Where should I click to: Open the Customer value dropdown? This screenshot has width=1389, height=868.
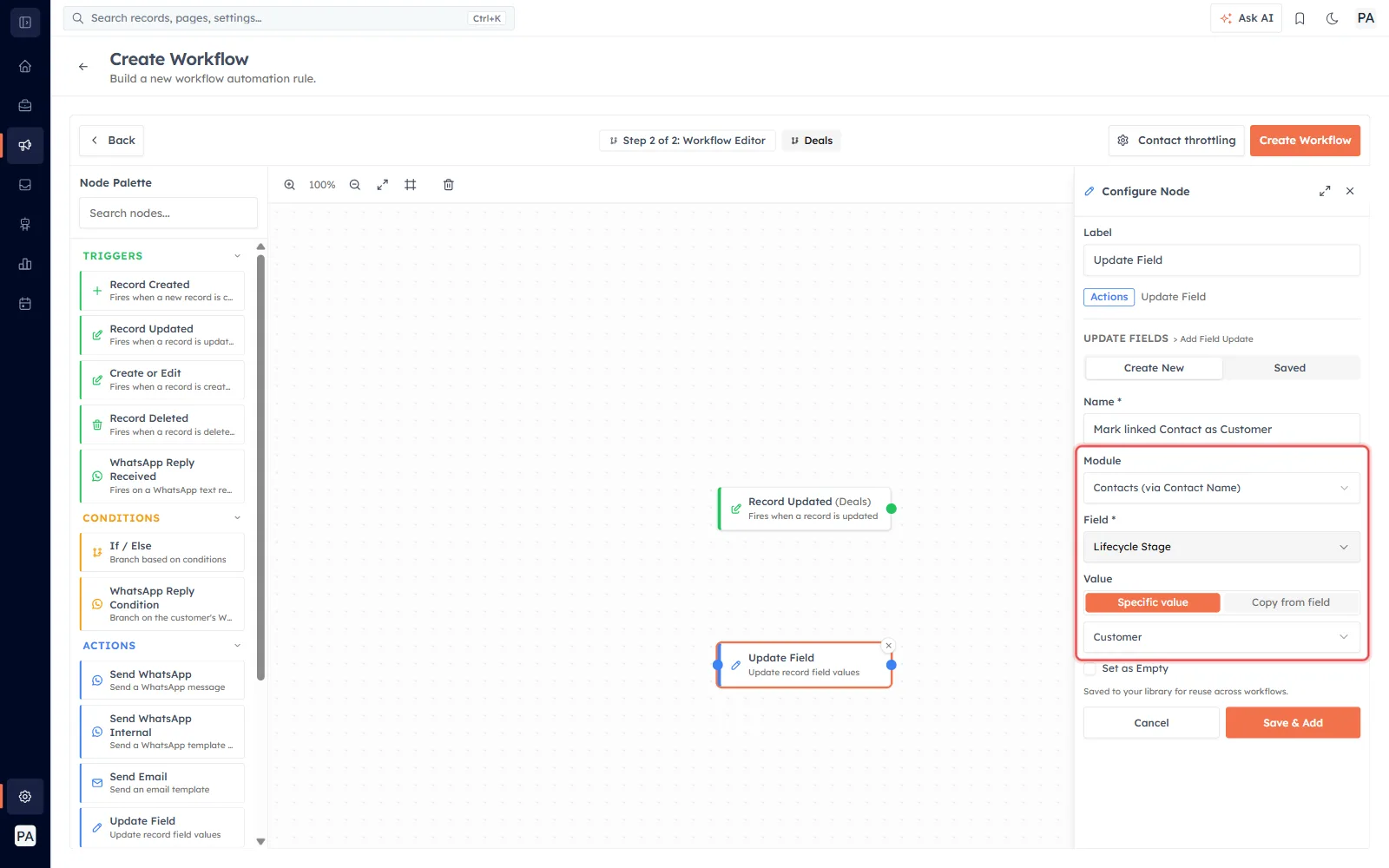tap(1221, 637)
